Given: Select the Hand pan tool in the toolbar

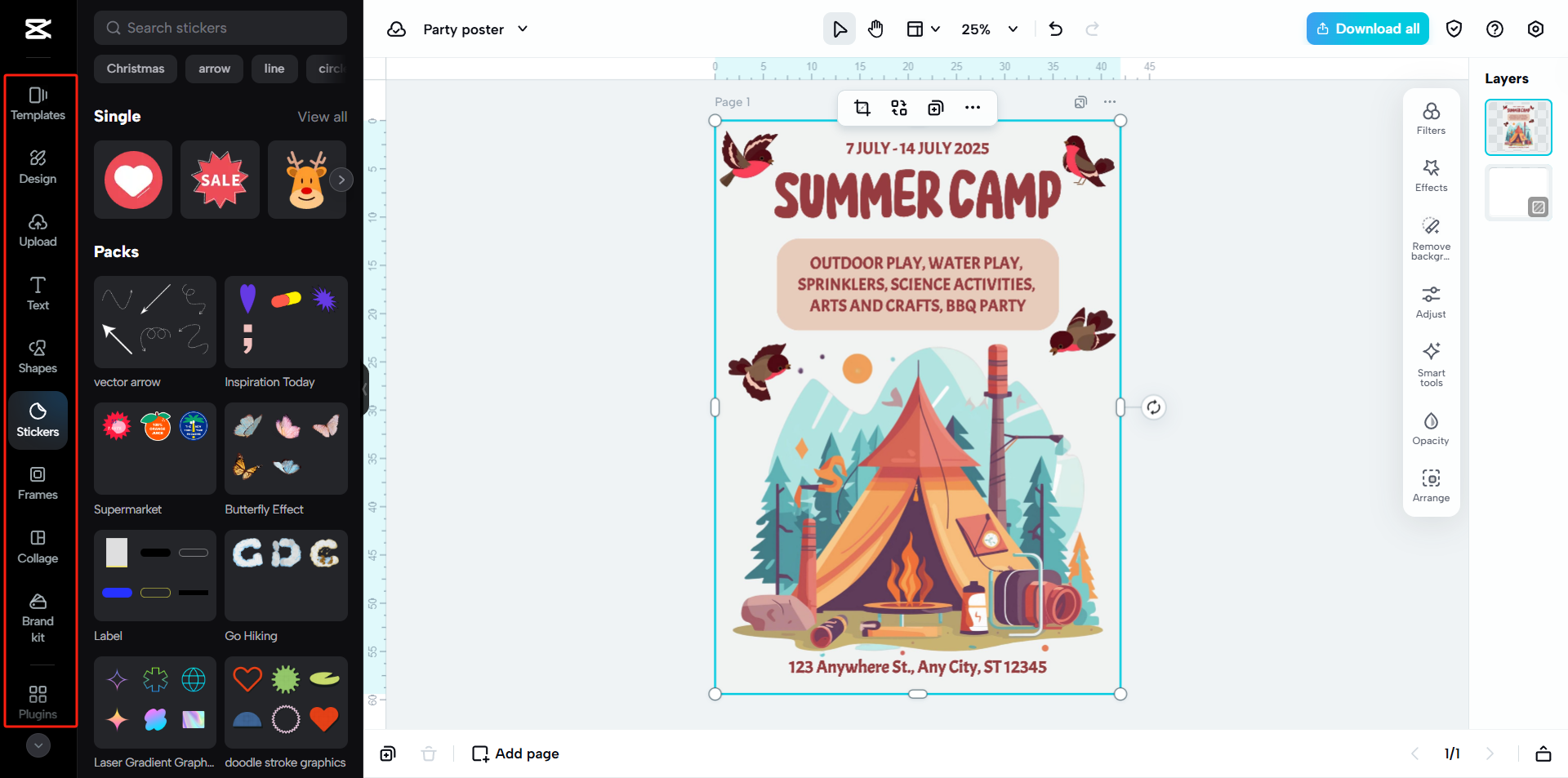Looking at the screenshot, I should 875,29.
